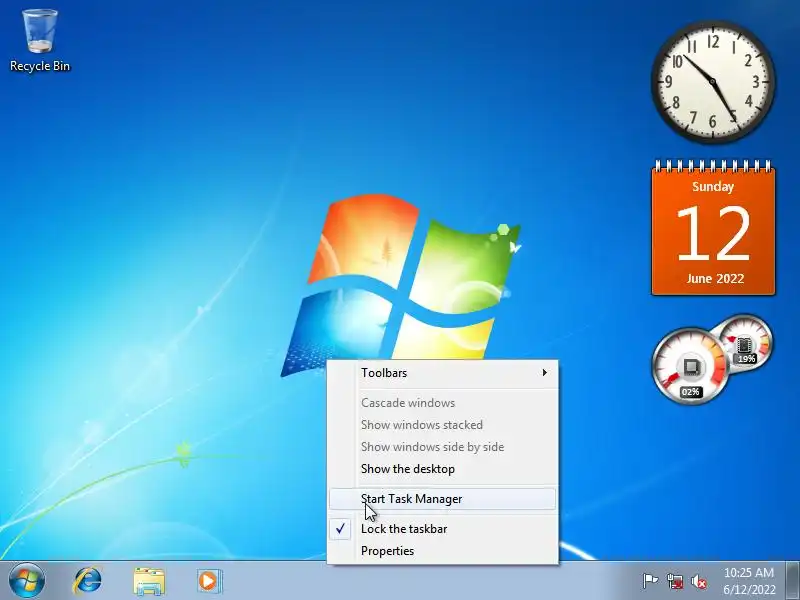Launch Internet Explorer from the taskbar
The height and width of the screenshot is (600, 800).
pos(88,581)
